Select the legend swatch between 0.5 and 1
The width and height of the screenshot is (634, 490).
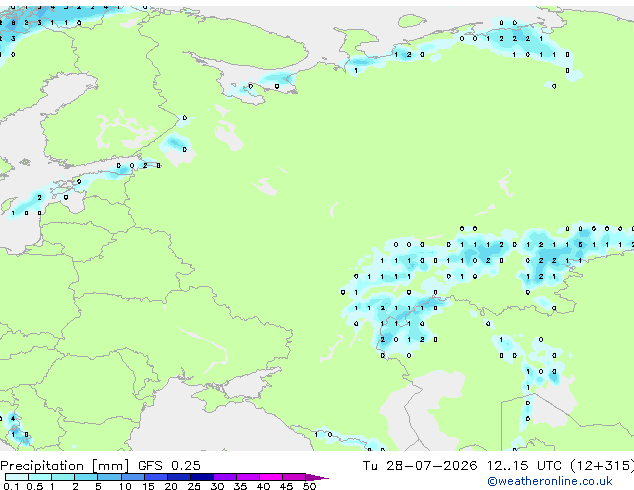40,477
